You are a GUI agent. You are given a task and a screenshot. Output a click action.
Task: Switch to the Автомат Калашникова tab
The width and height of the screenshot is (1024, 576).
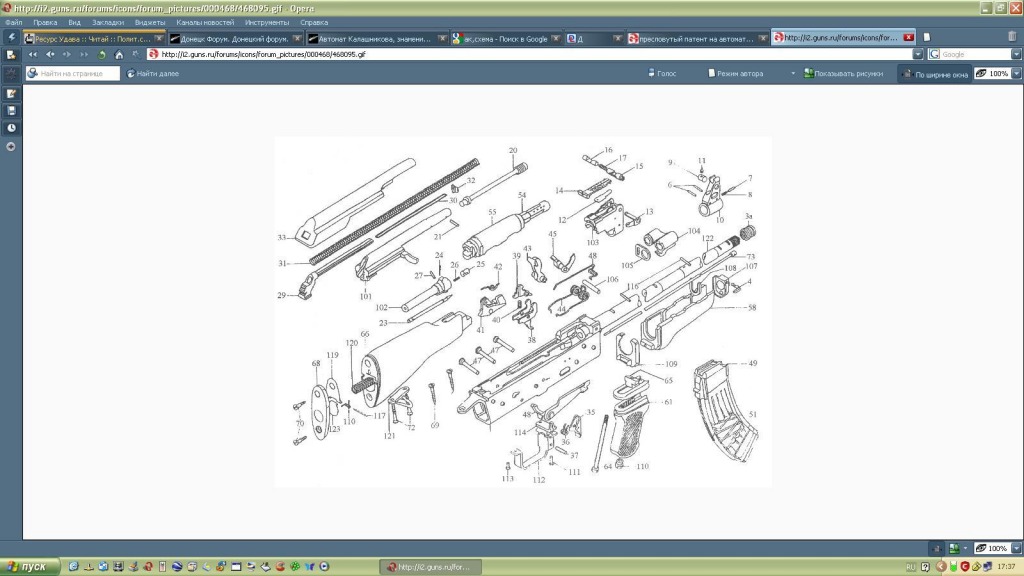pyautogui.click(x=371, y=38)
